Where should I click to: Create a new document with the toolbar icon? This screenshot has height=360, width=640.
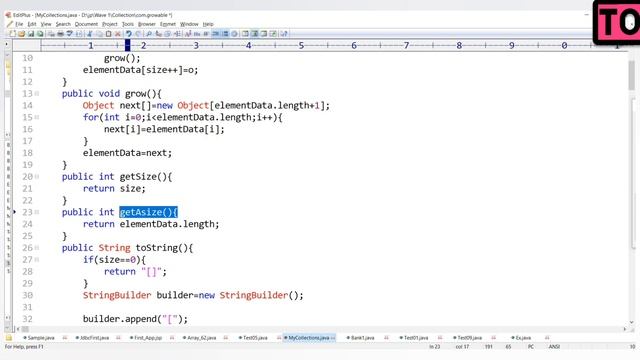tap(13, 34)
